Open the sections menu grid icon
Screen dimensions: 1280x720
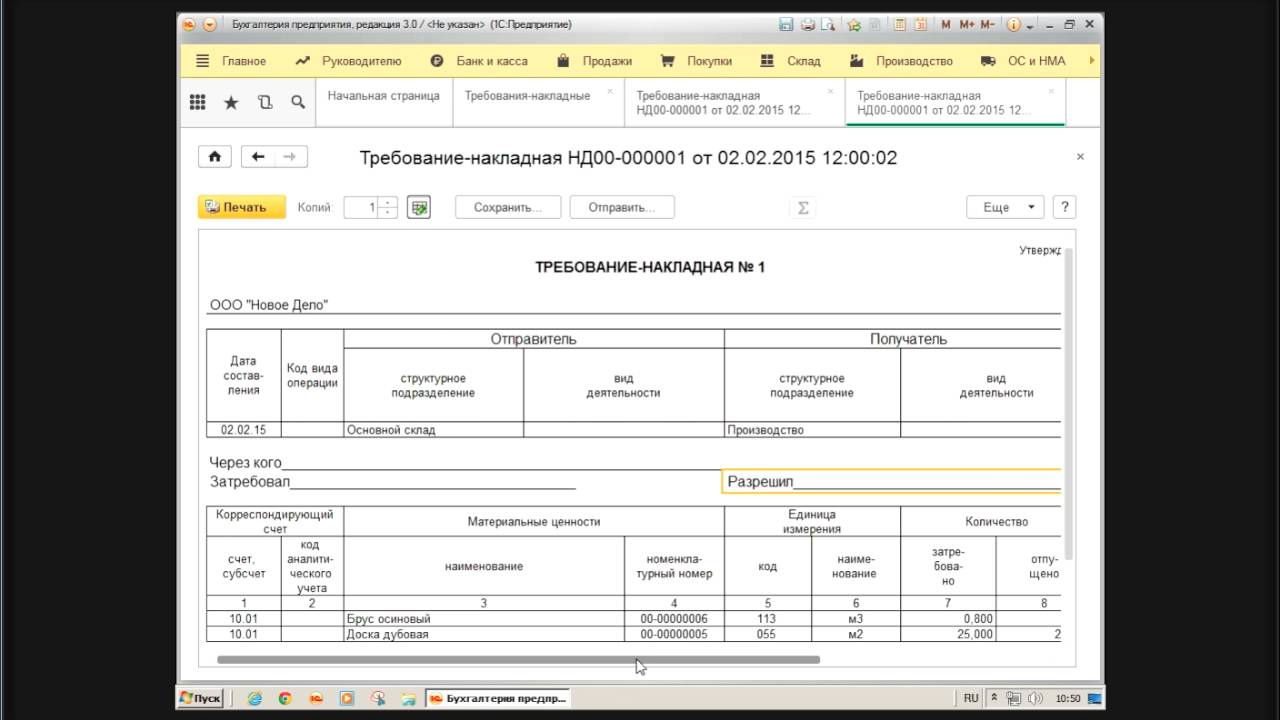tap(198, 102)
